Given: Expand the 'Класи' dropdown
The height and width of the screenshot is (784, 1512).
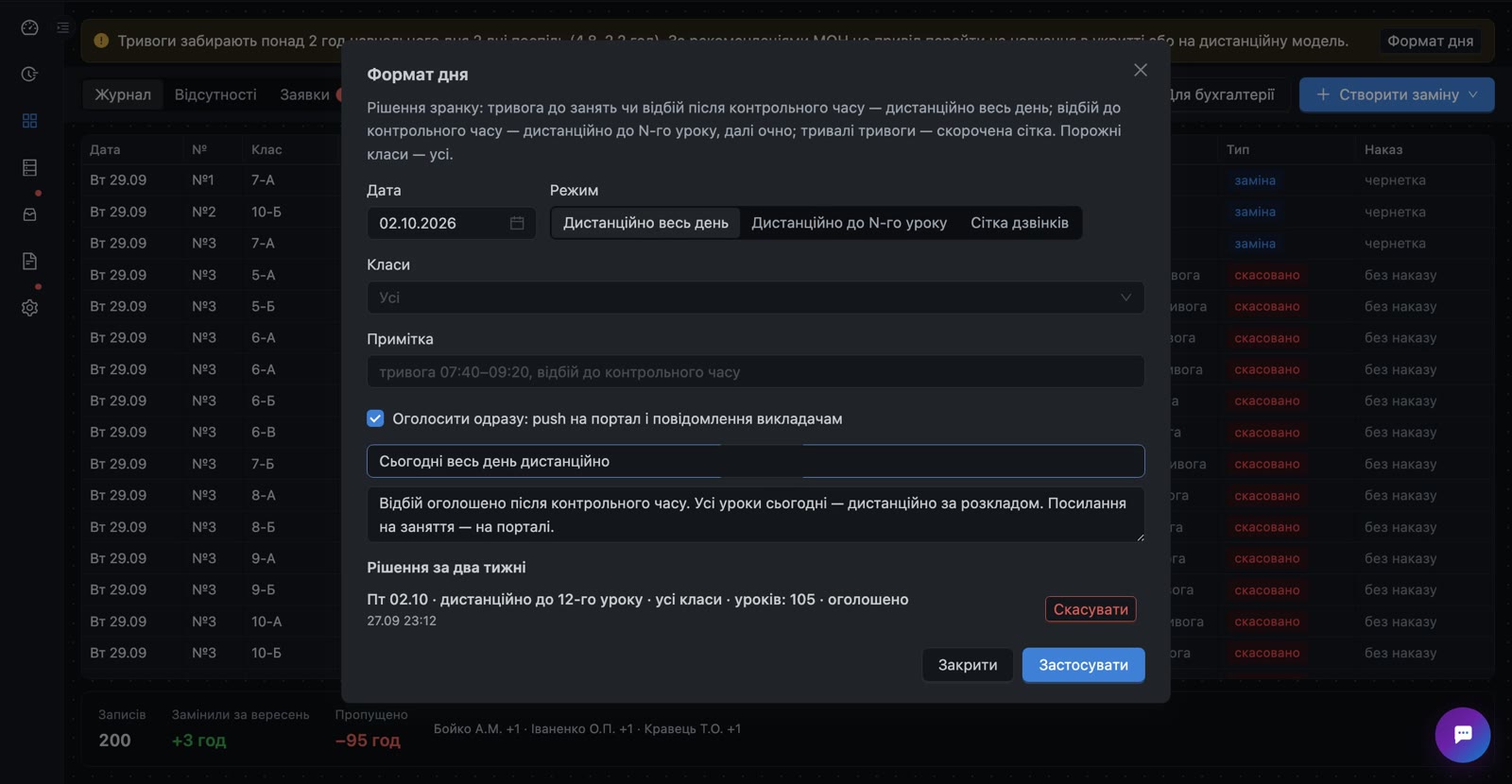Looking at the screenshot, I should 755,298.
